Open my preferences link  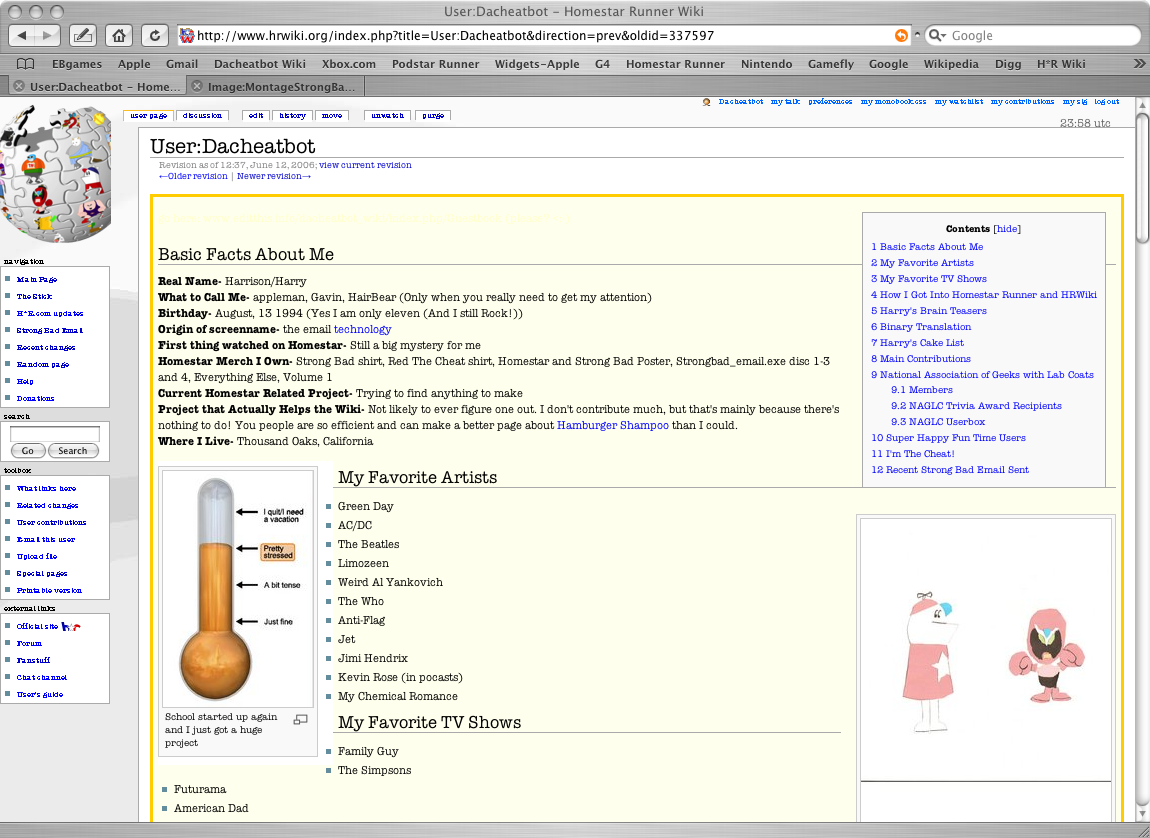[x=830, y=102]
